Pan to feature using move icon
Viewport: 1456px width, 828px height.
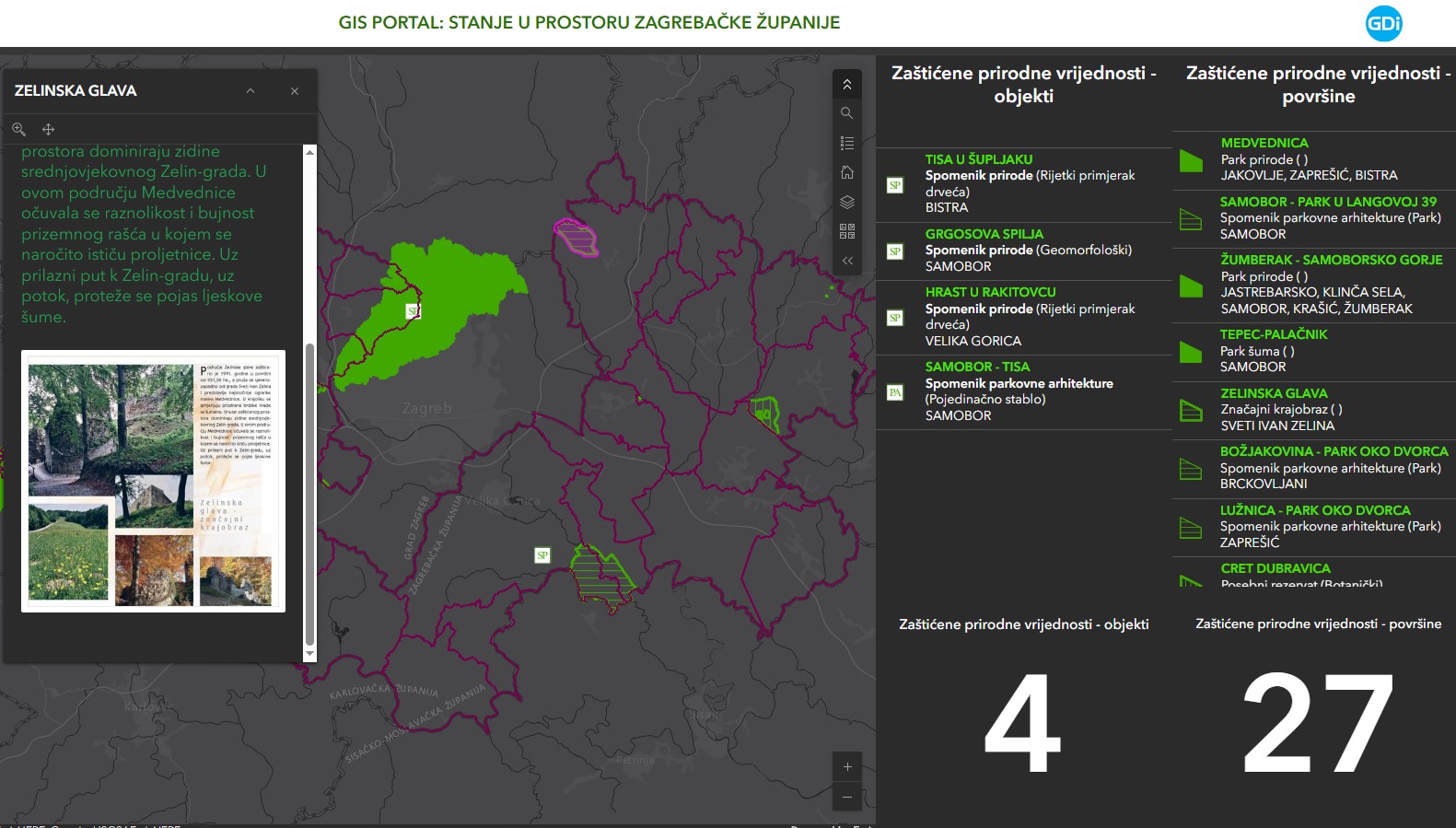click(x=49, y=130)
